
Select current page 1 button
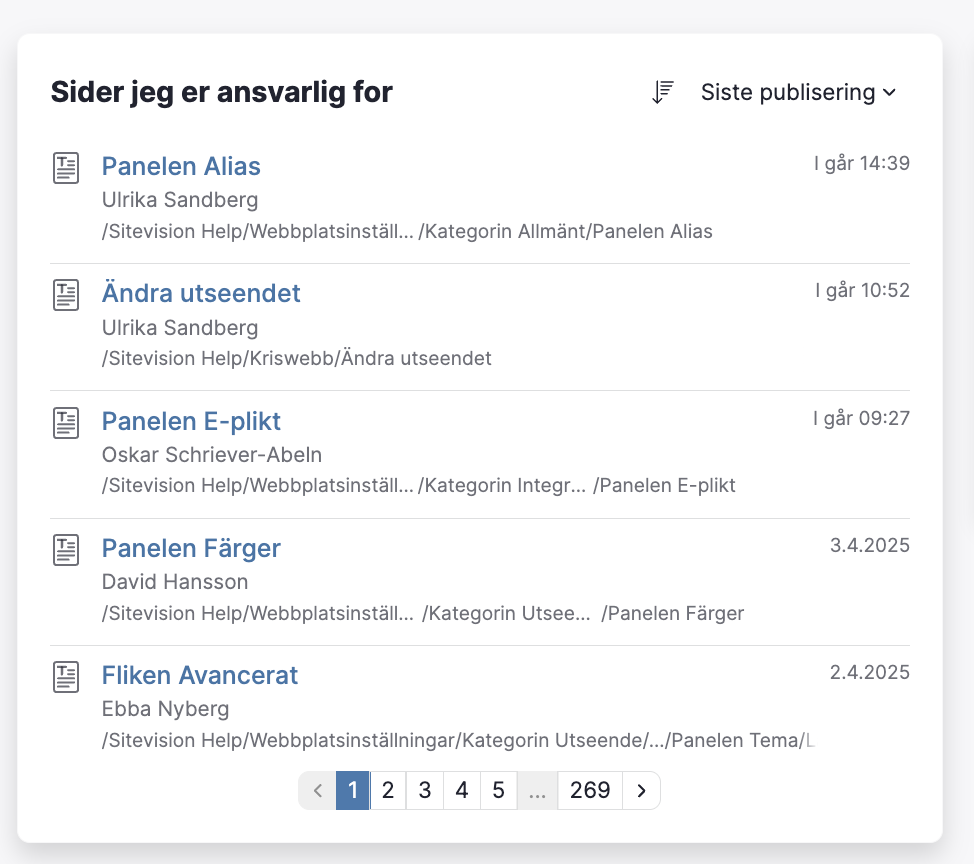353,790
